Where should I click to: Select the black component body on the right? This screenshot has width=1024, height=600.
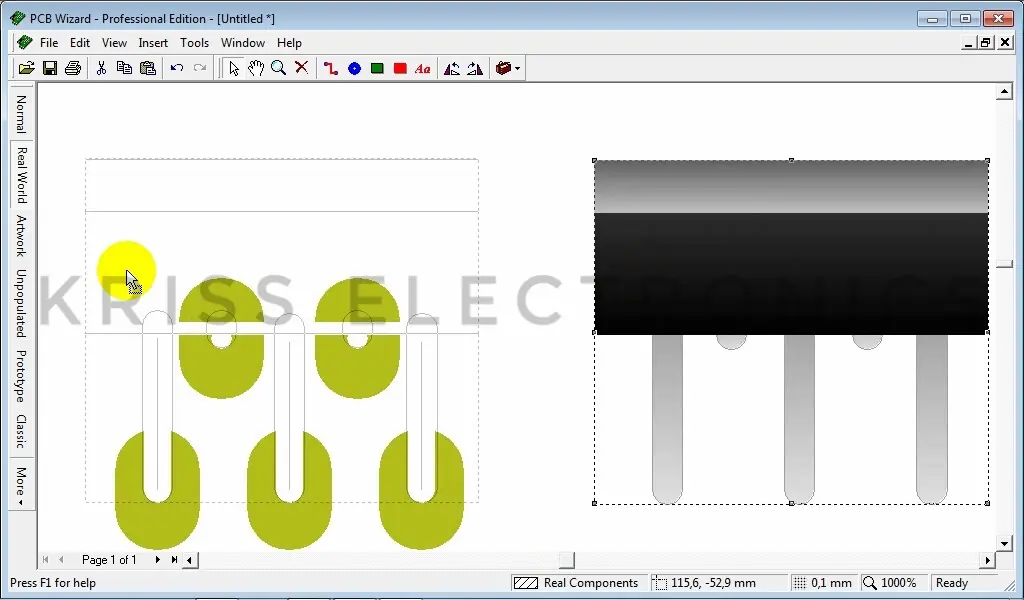point(791,274)
